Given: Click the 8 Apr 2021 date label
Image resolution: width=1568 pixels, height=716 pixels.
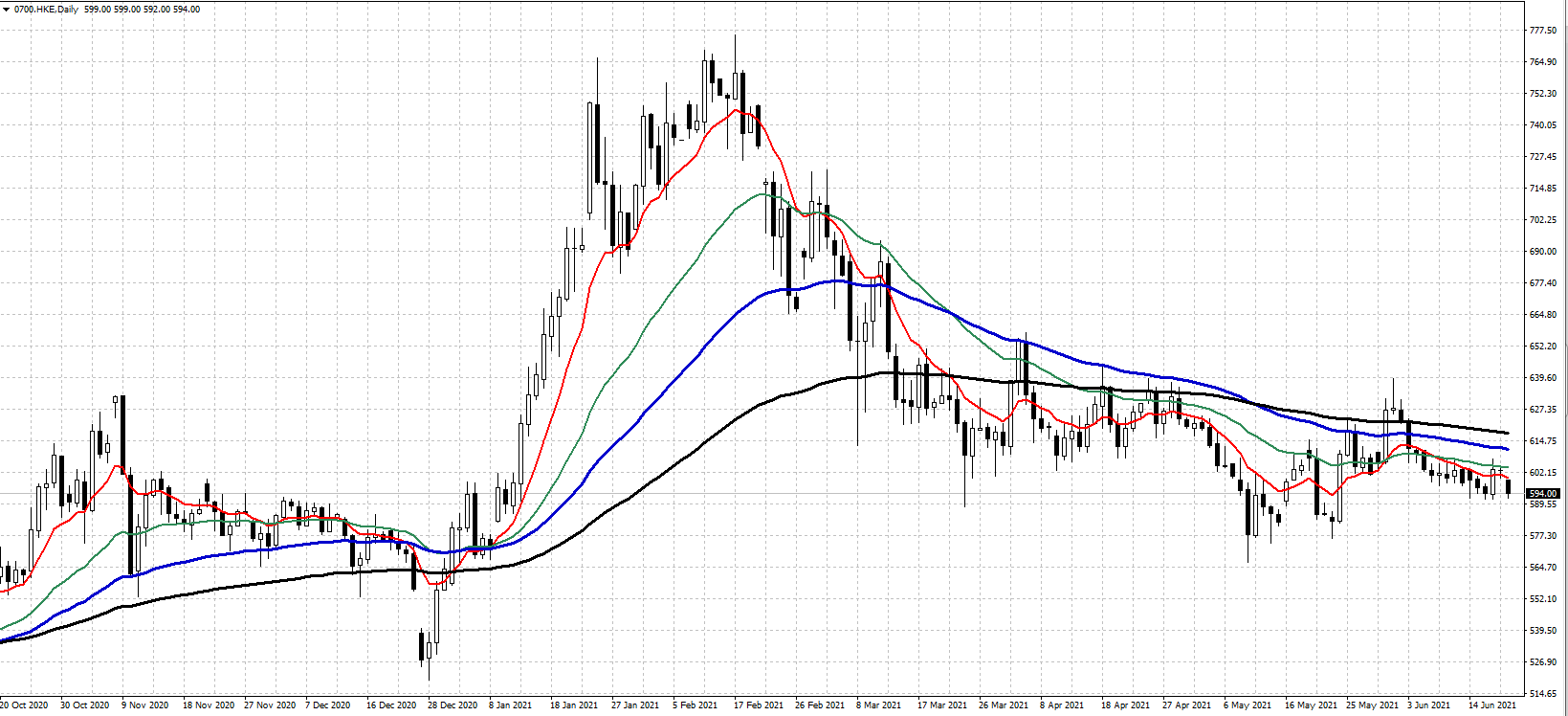Looking at the screenshot, I should tap(1062, 705).
